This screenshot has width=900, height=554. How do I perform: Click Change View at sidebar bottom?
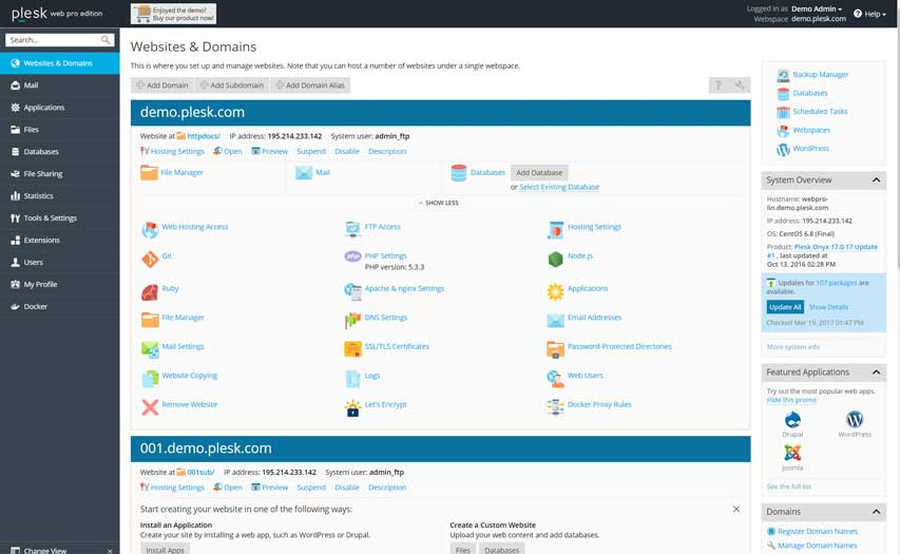click(45, 550)
